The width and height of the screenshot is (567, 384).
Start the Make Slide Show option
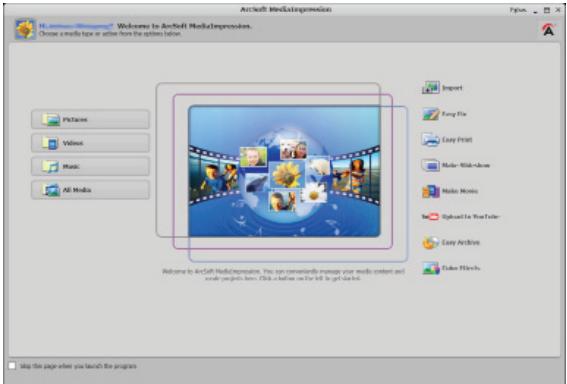tap(456, 165)
